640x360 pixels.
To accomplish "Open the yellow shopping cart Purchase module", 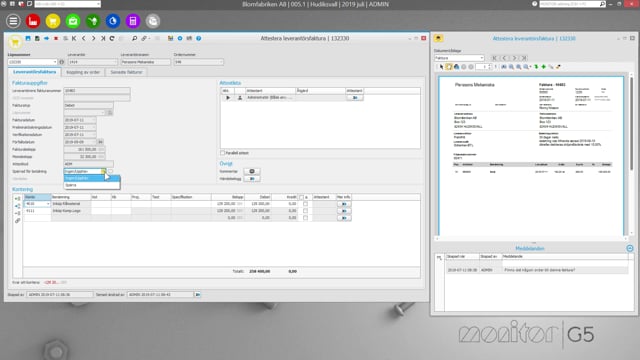I will pos(53,21).
